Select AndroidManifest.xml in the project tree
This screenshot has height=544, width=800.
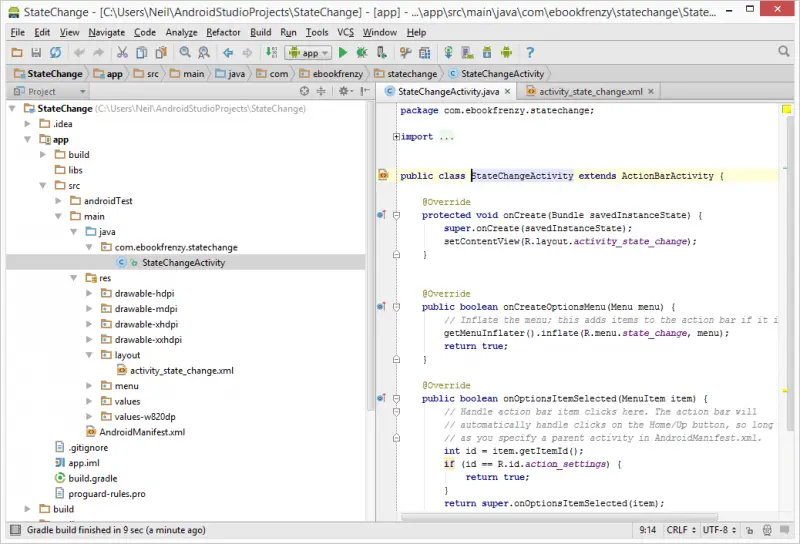[x=142, y=432]
